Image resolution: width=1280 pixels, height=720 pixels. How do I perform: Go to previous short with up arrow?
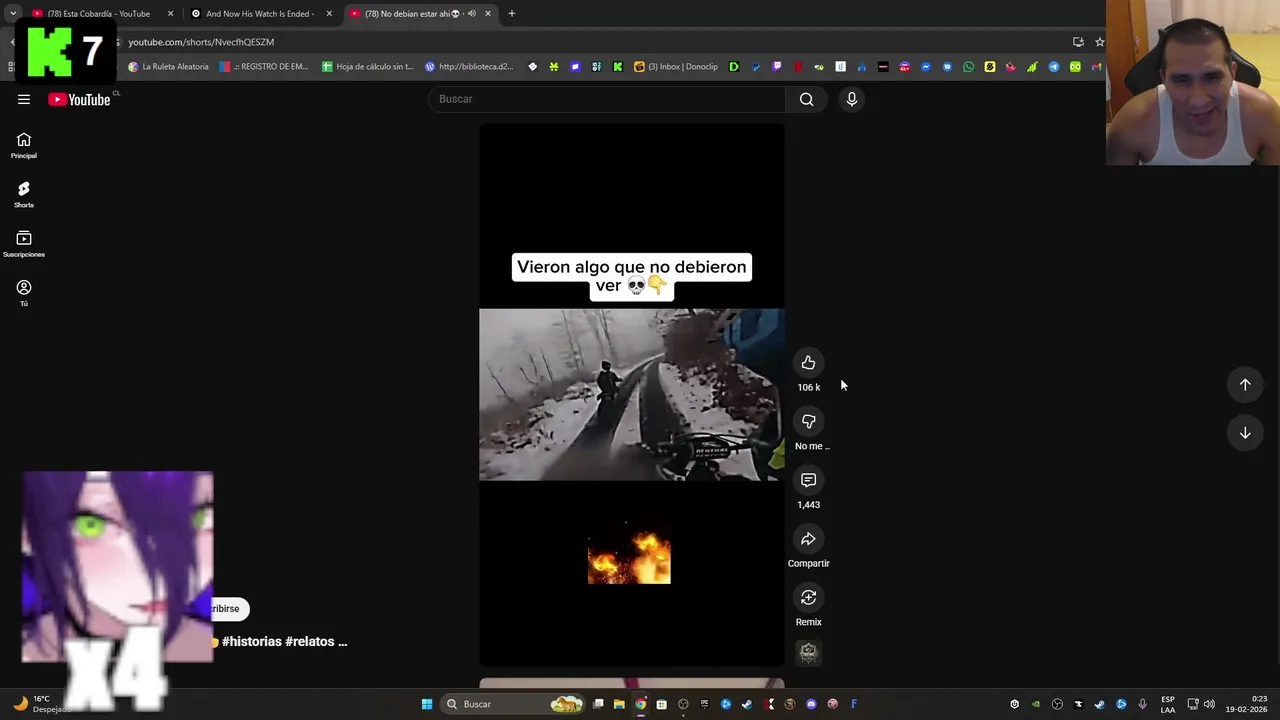1245,385
